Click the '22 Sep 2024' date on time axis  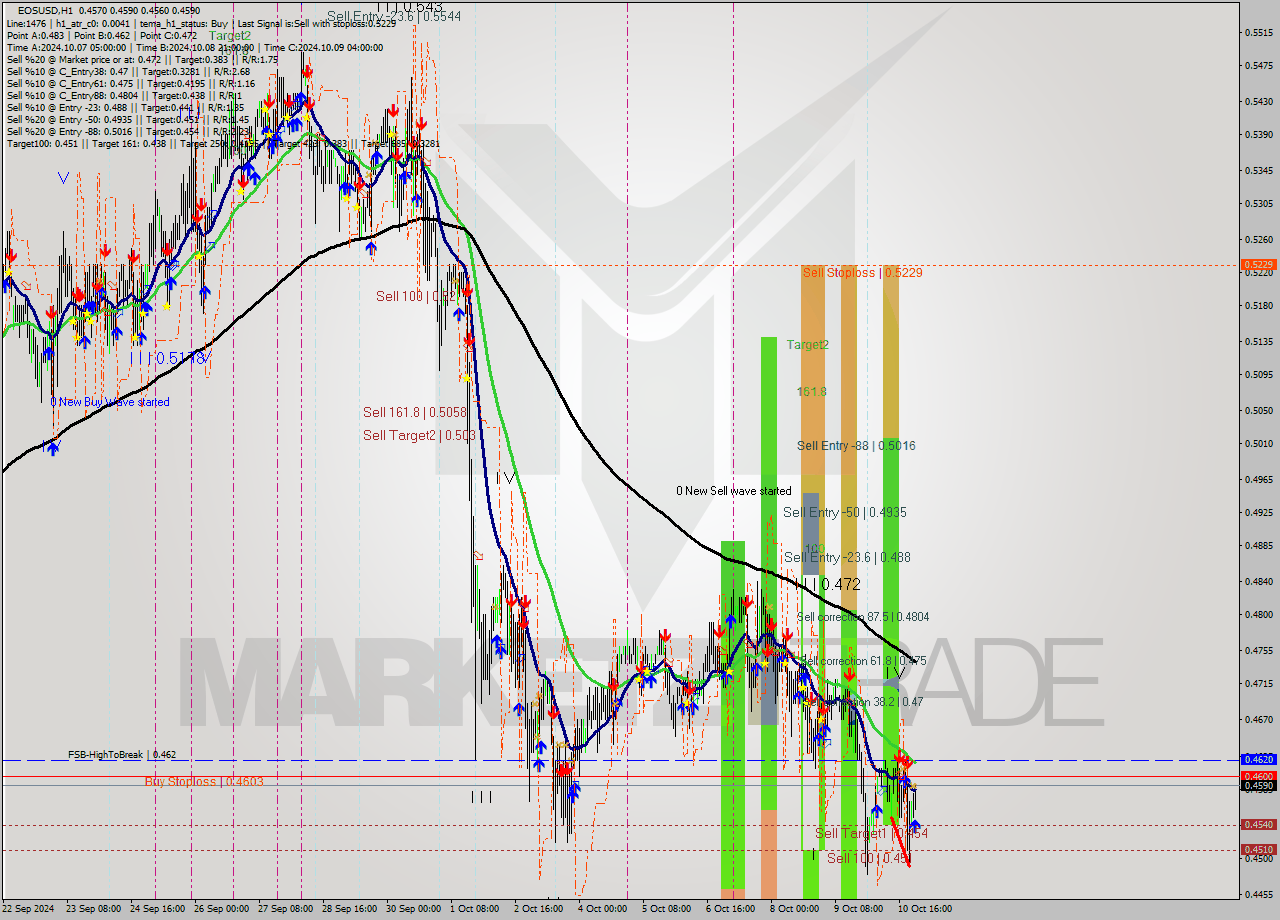point(29,909)
